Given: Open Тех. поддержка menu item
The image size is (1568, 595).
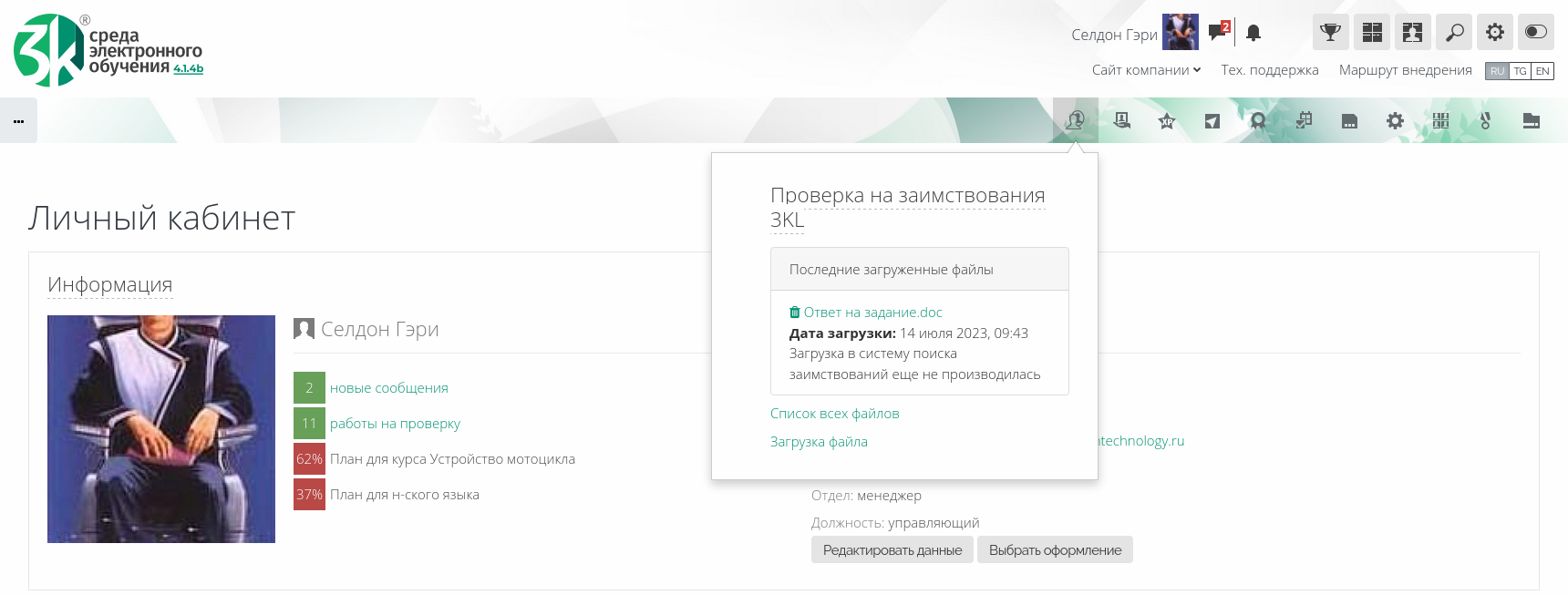Looking at the screenshot, I should pos(1269,70).
